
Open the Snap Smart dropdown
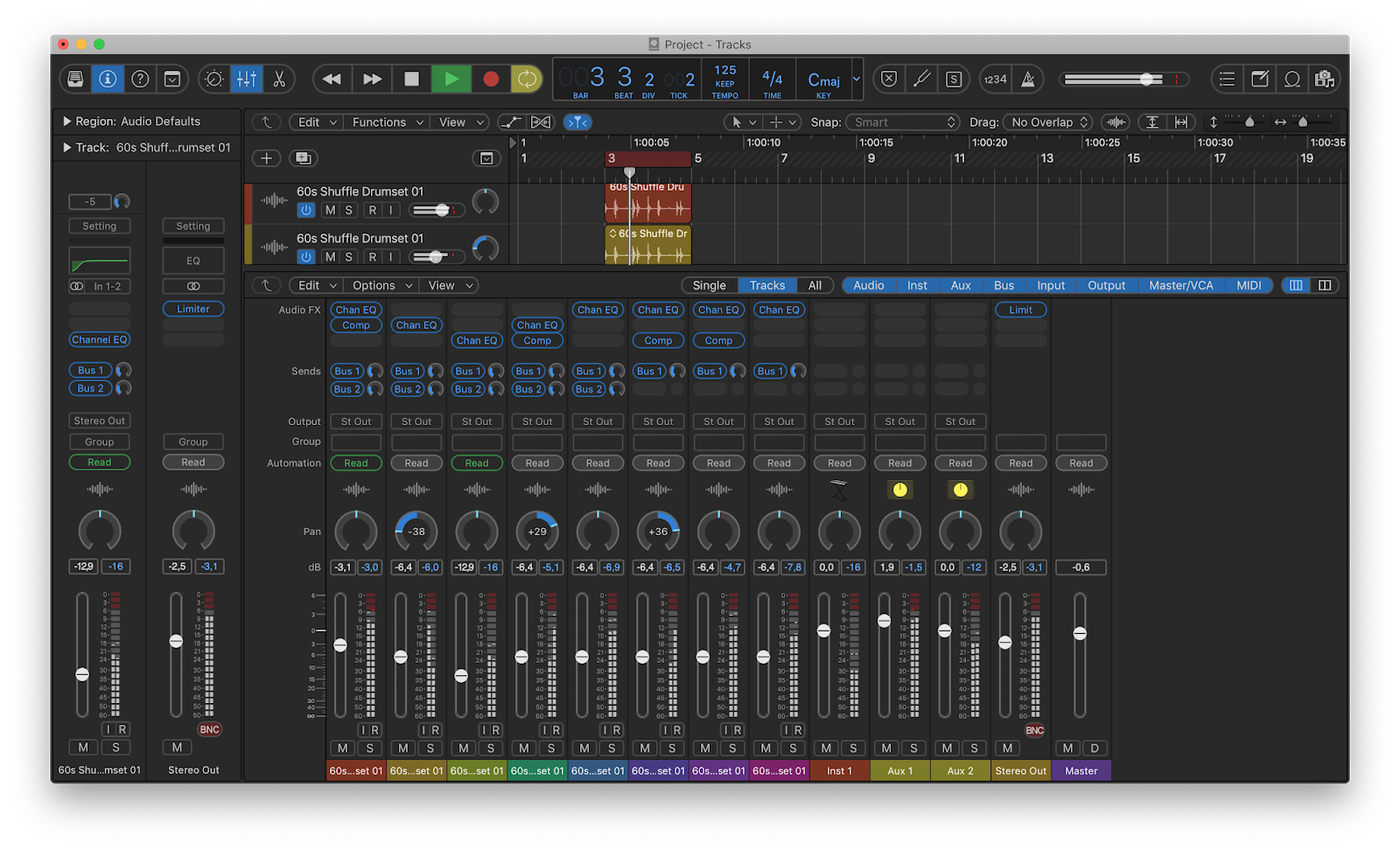coord(903,122)
